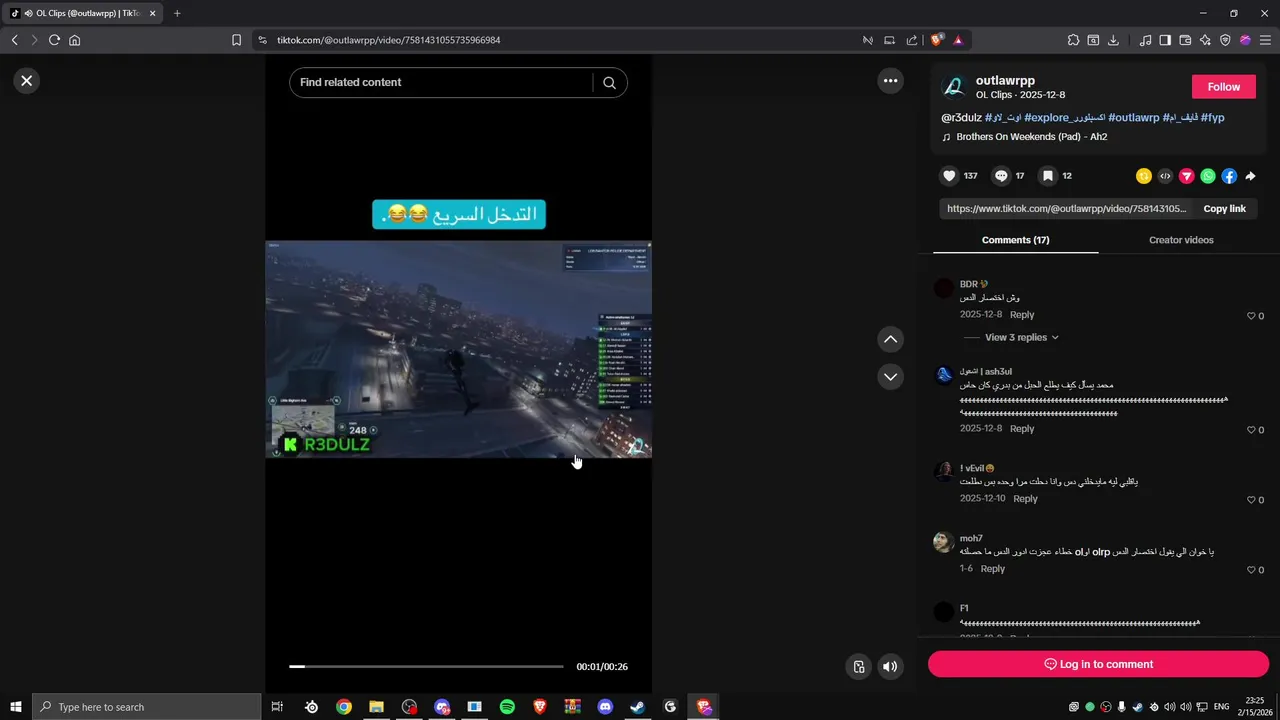The image size is (1280, 720).
Task: Open Discord from the taskbar
Action: pyautogui.click(x=605, y=707)
